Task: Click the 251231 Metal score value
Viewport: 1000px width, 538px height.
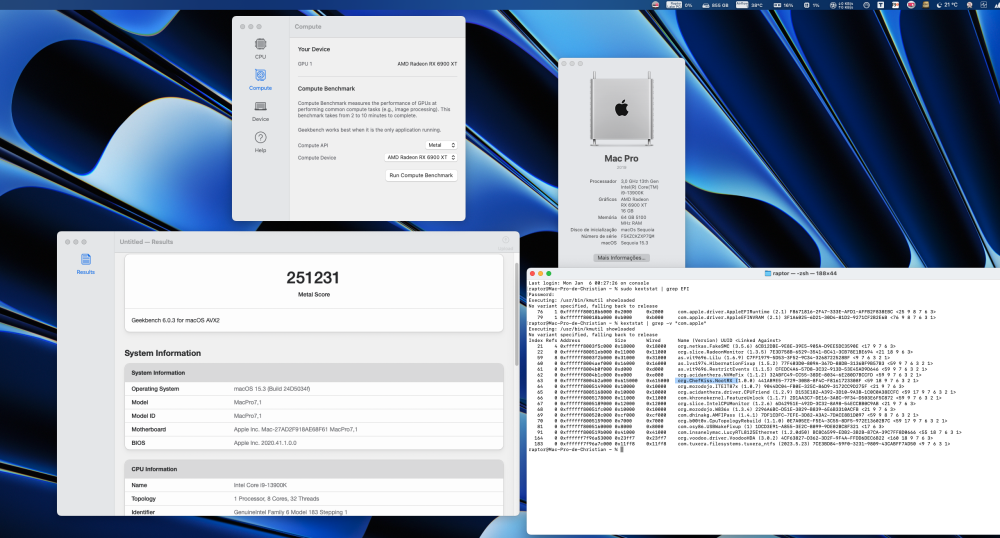Action: (x=312, y=278)
